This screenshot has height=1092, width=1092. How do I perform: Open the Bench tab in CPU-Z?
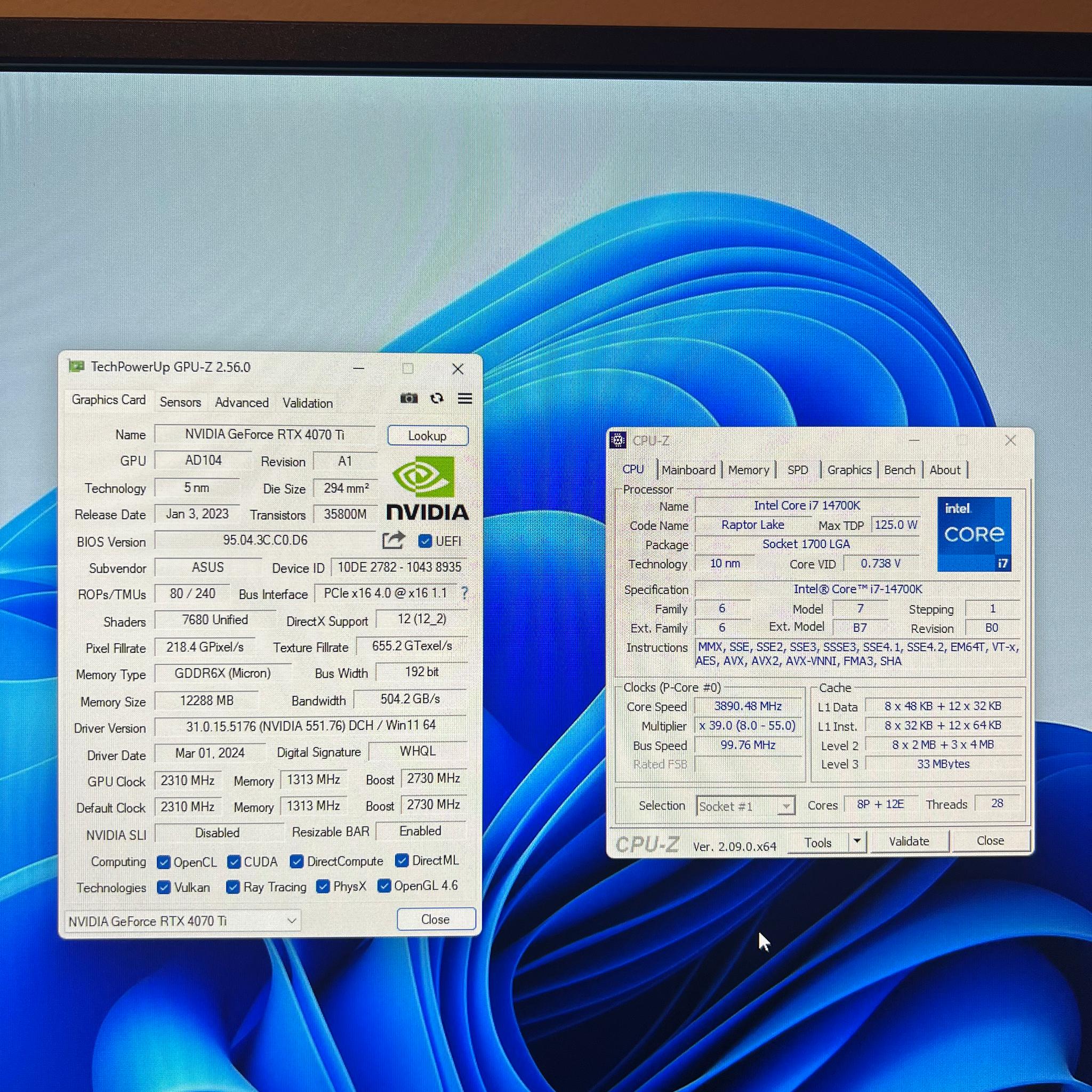tap(900, 470)
